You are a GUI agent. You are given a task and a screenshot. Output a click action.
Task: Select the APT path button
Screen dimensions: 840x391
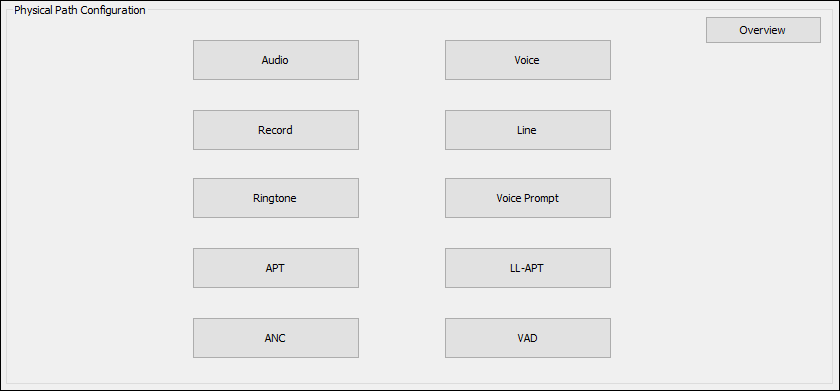pos(276,268)
